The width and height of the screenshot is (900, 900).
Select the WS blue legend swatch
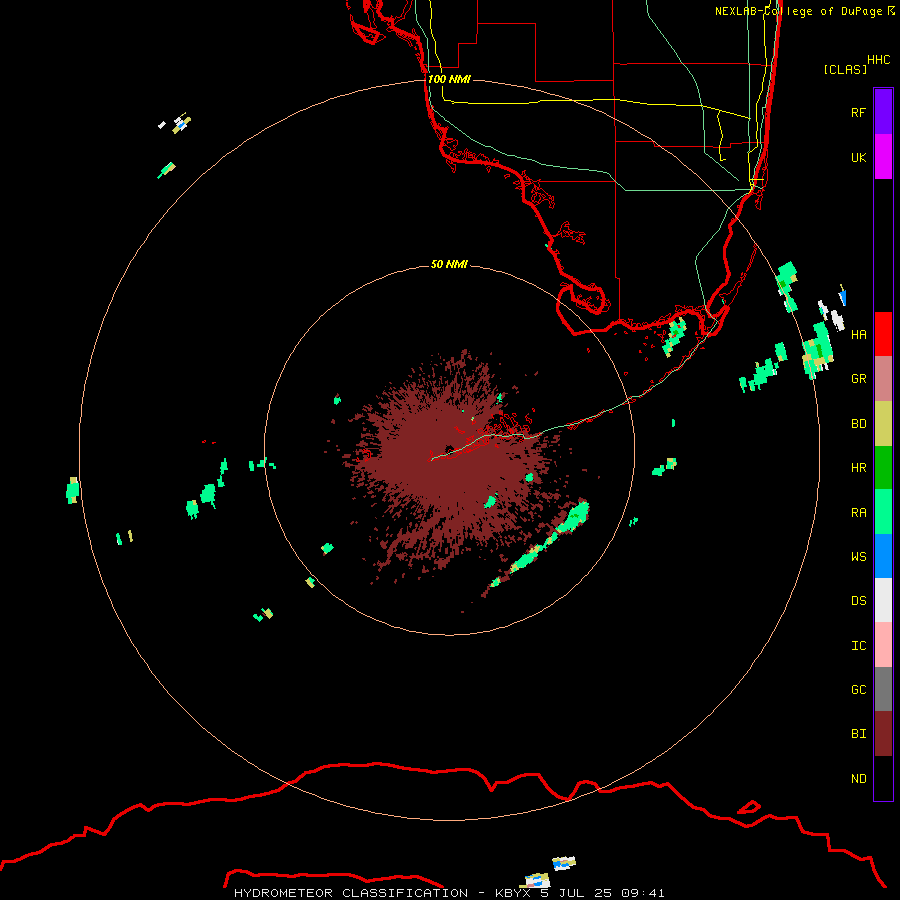883,556
